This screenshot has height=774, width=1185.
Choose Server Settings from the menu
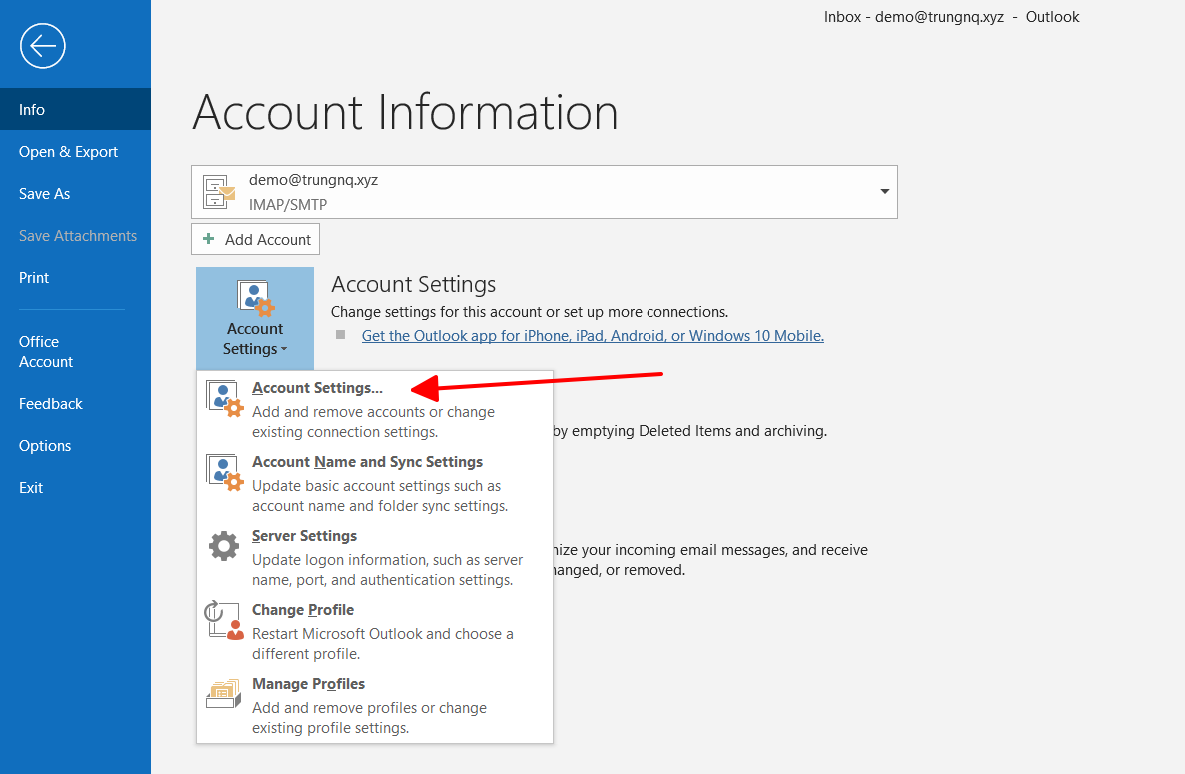point(375,557)
